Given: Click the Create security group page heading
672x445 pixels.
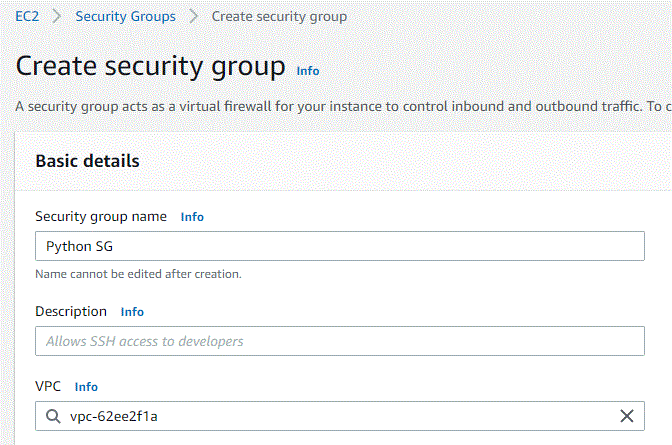Looking at the screenshot, I should tap(150, 67).
